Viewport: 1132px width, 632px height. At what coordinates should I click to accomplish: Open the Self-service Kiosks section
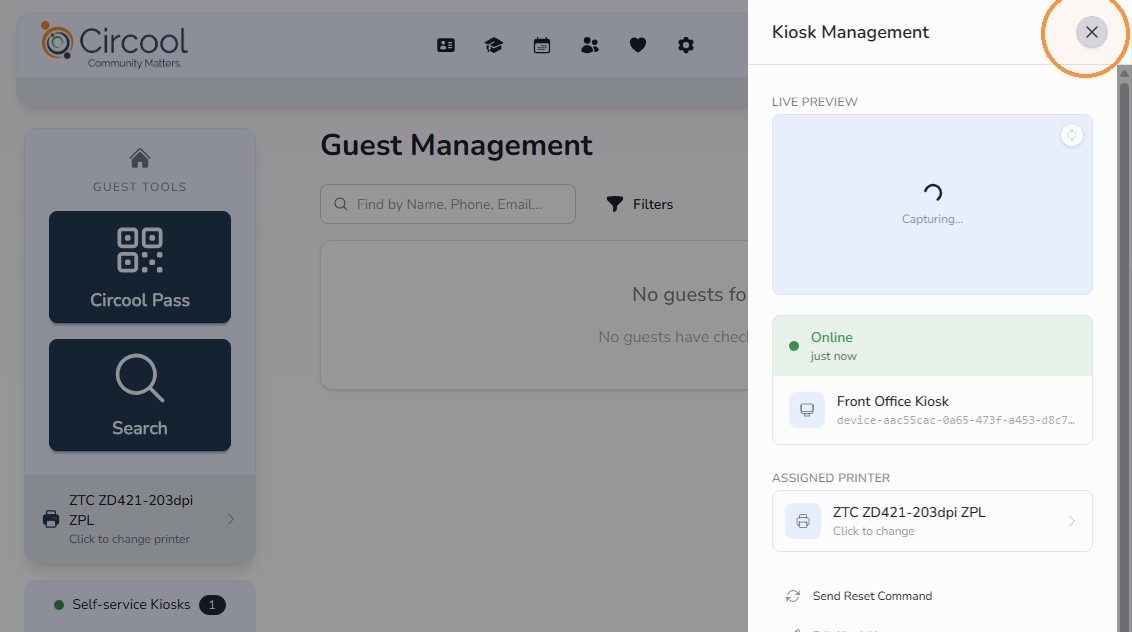click(140, 605)
